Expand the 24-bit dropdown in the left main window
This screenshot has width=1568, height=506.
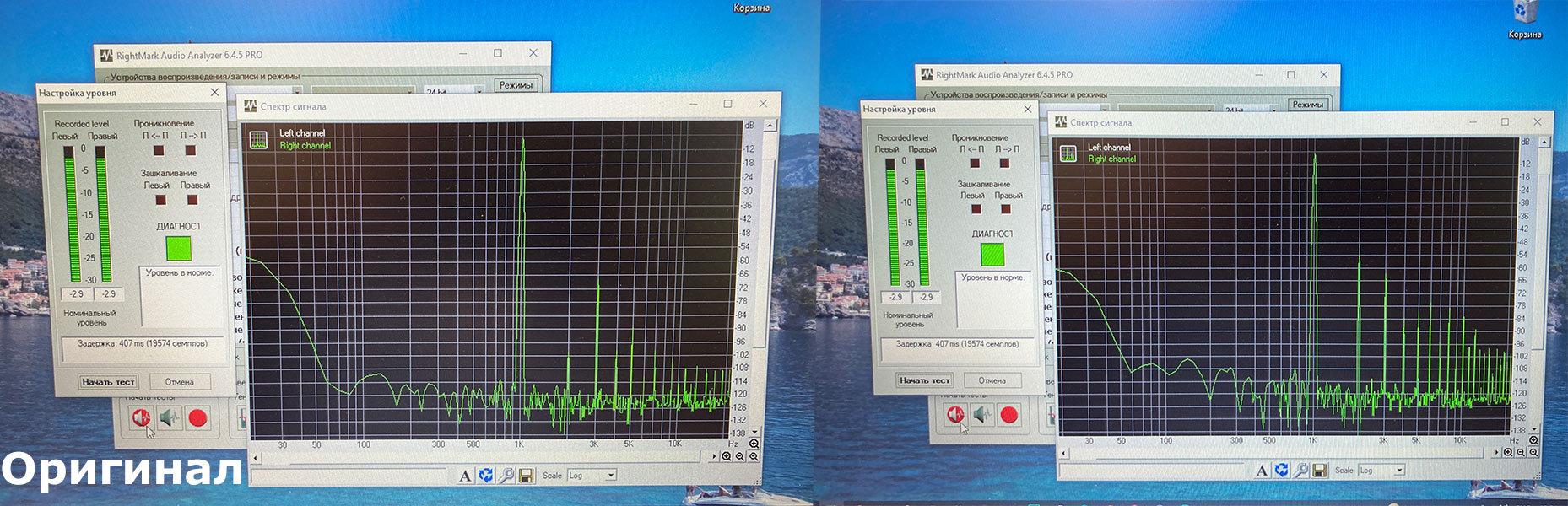click(479, 90)
